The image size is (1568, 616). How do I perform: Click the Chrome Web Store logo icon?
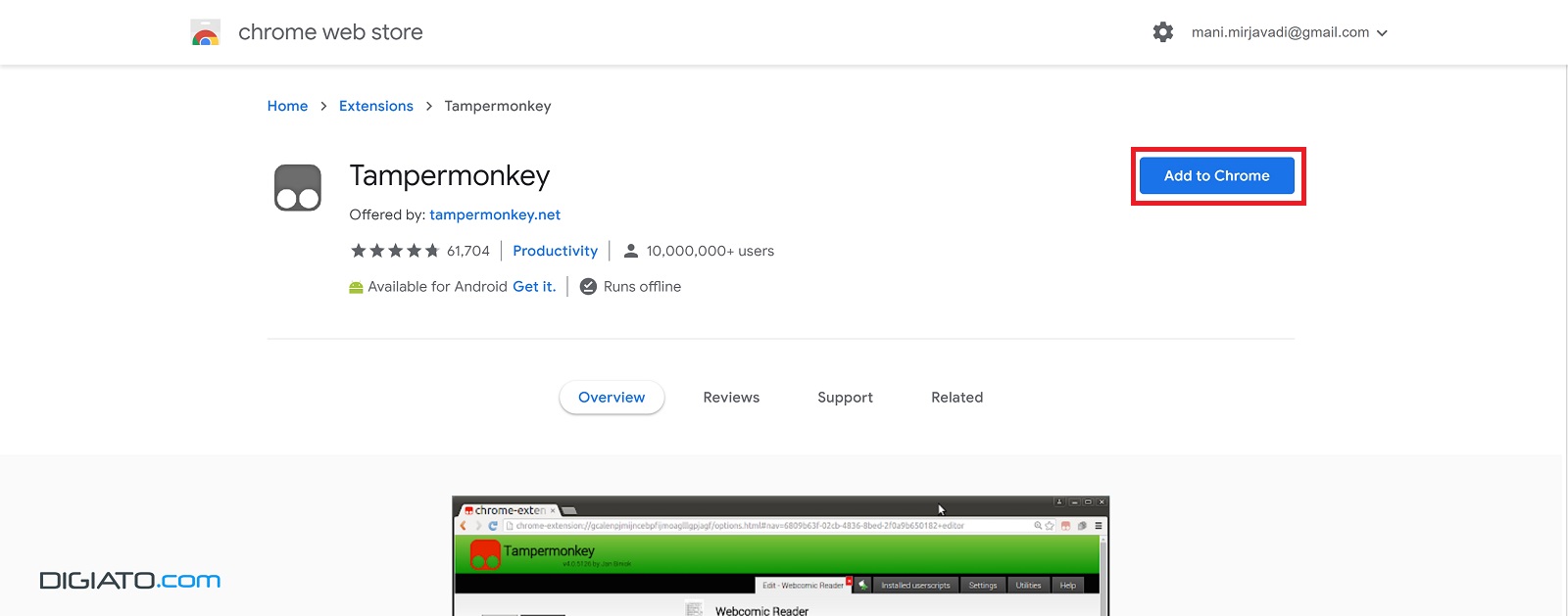206,32
